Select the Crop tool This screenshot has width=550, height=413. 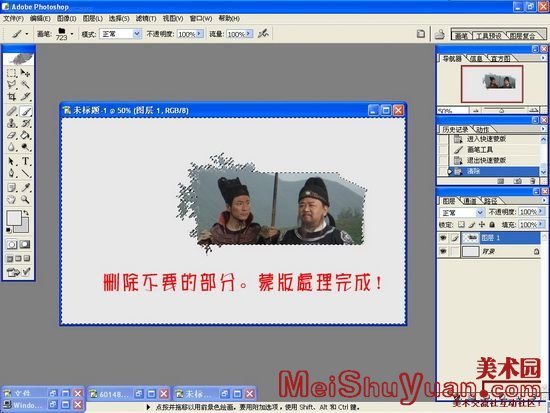[x=12, y=96]
